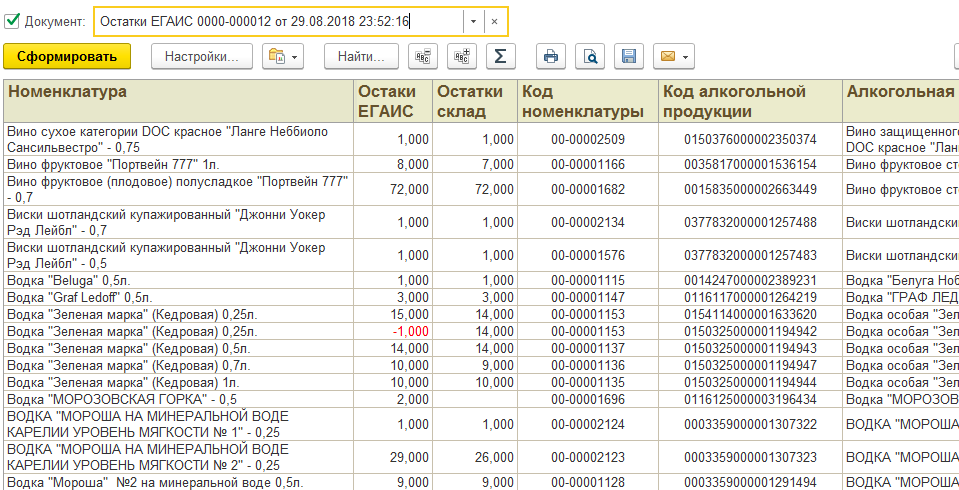
Task: Click the Sigma sum icon
Action: coord(500,57)
